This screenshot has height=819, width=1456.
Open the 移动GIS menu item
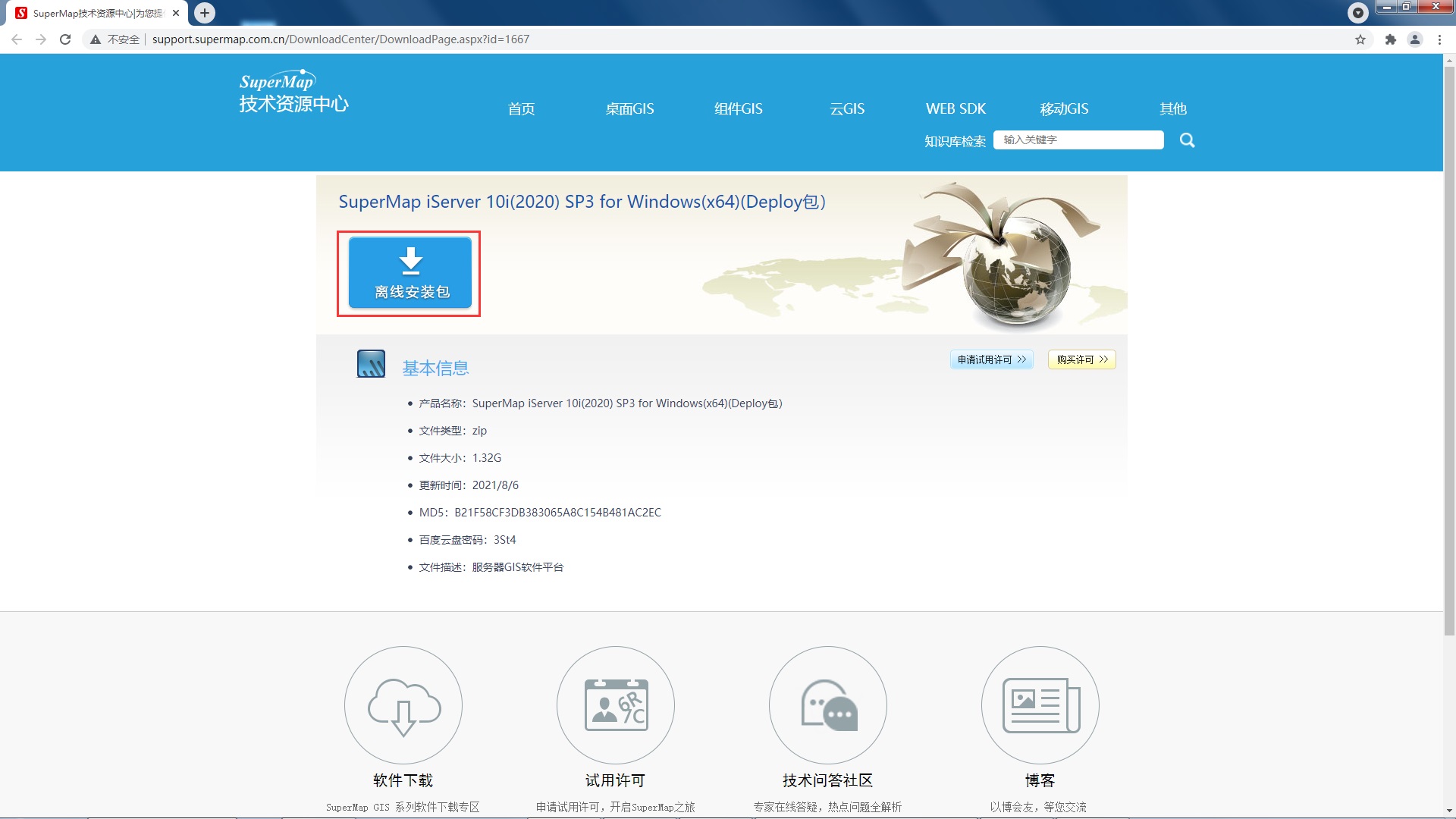pyautogui.click(x=1064, y=108)
